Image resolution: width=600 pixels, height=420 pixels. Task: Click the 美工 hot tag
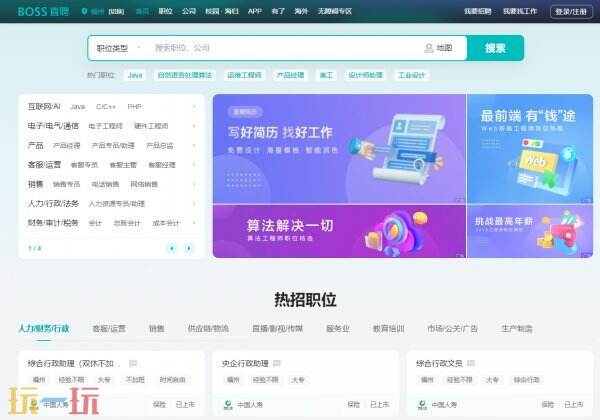pos(326,75)
